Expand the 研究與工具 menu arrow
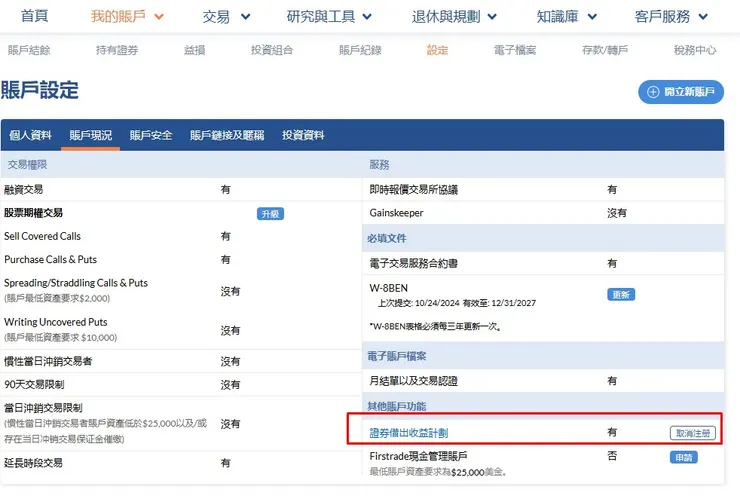This screenshot has height=502, width=740. 367,17
